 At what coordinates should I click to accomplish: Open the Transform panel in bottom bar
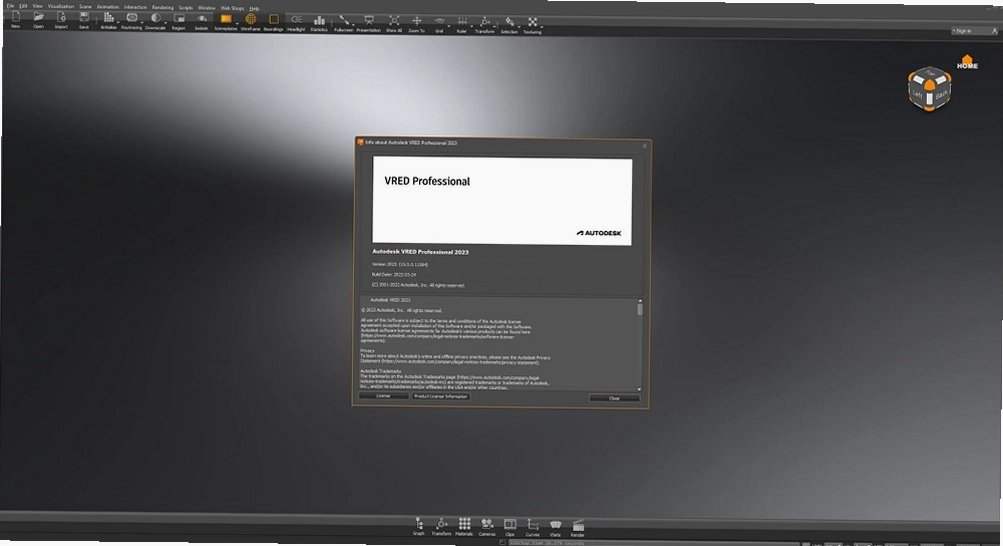[x=441, y=527]
